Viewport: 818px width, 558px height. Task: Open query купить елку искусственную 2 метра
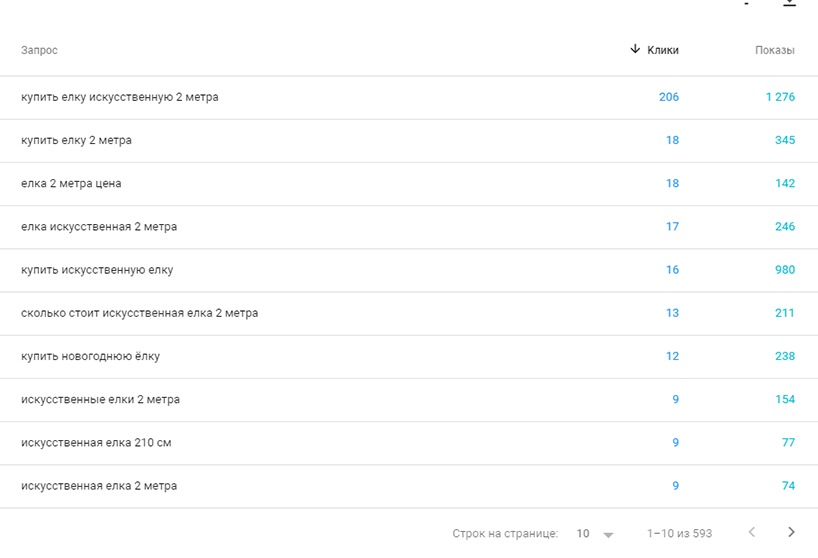pyautogui.click(x=119, y=97)
